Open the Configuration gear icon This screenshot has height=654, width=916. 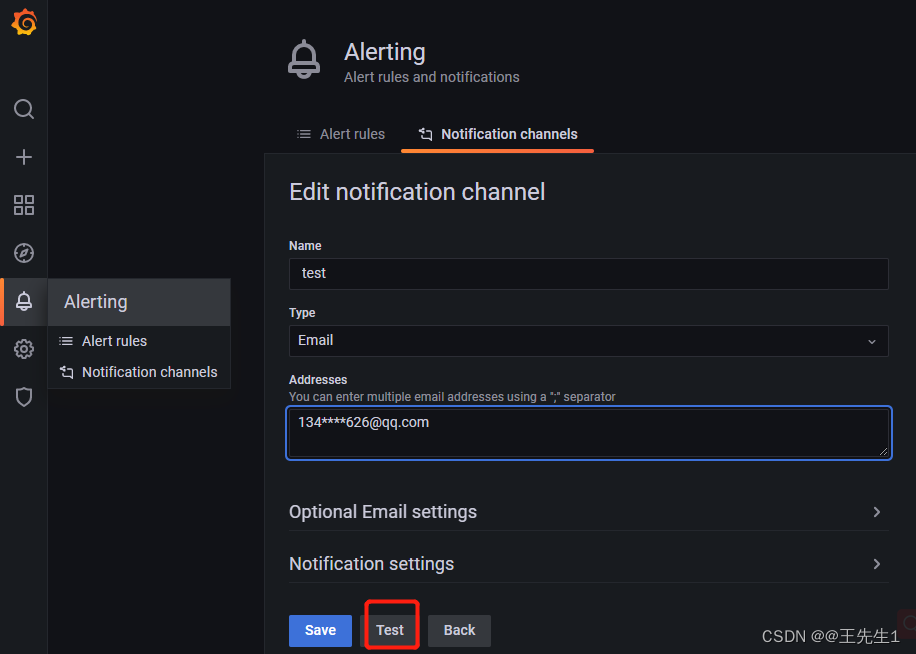click(x=23, y=349)
